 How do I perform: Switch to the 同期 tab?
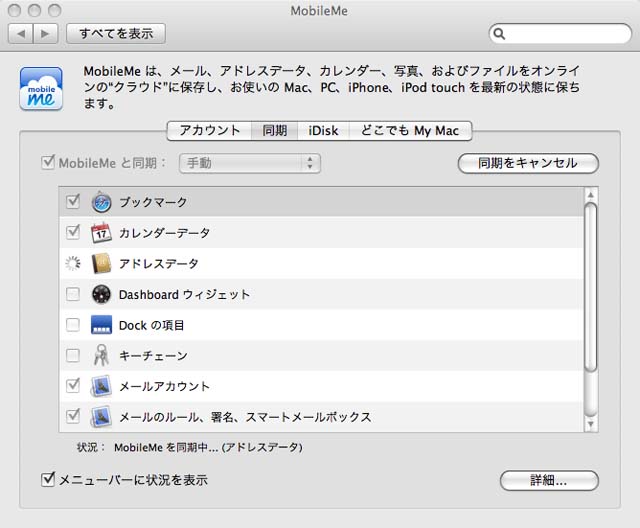pyautogui.click(x=274, y=131)
